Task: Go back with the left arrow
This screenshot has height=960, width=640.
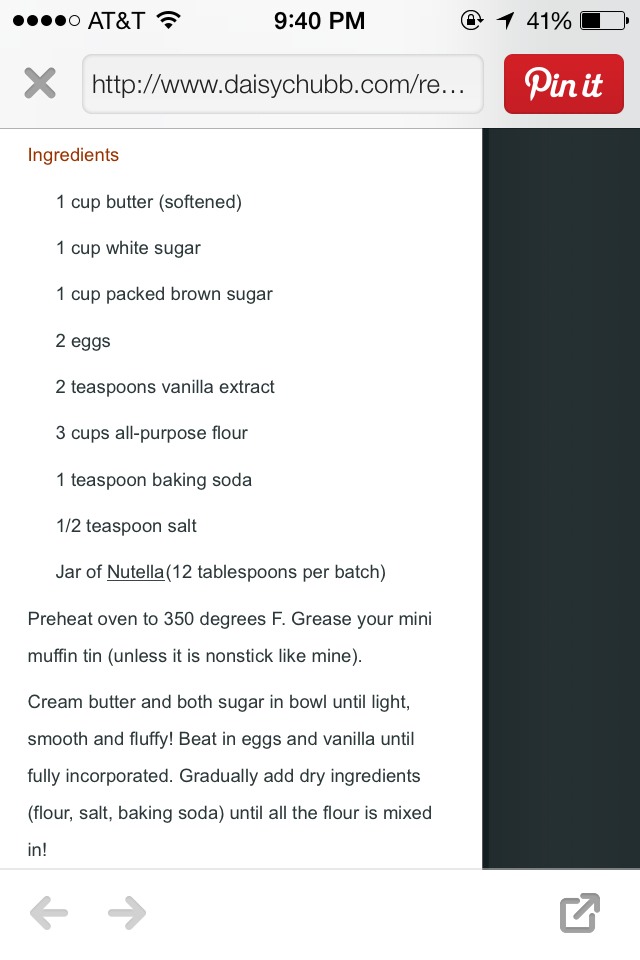Action: pyautogui.click(x=48, y=913)
